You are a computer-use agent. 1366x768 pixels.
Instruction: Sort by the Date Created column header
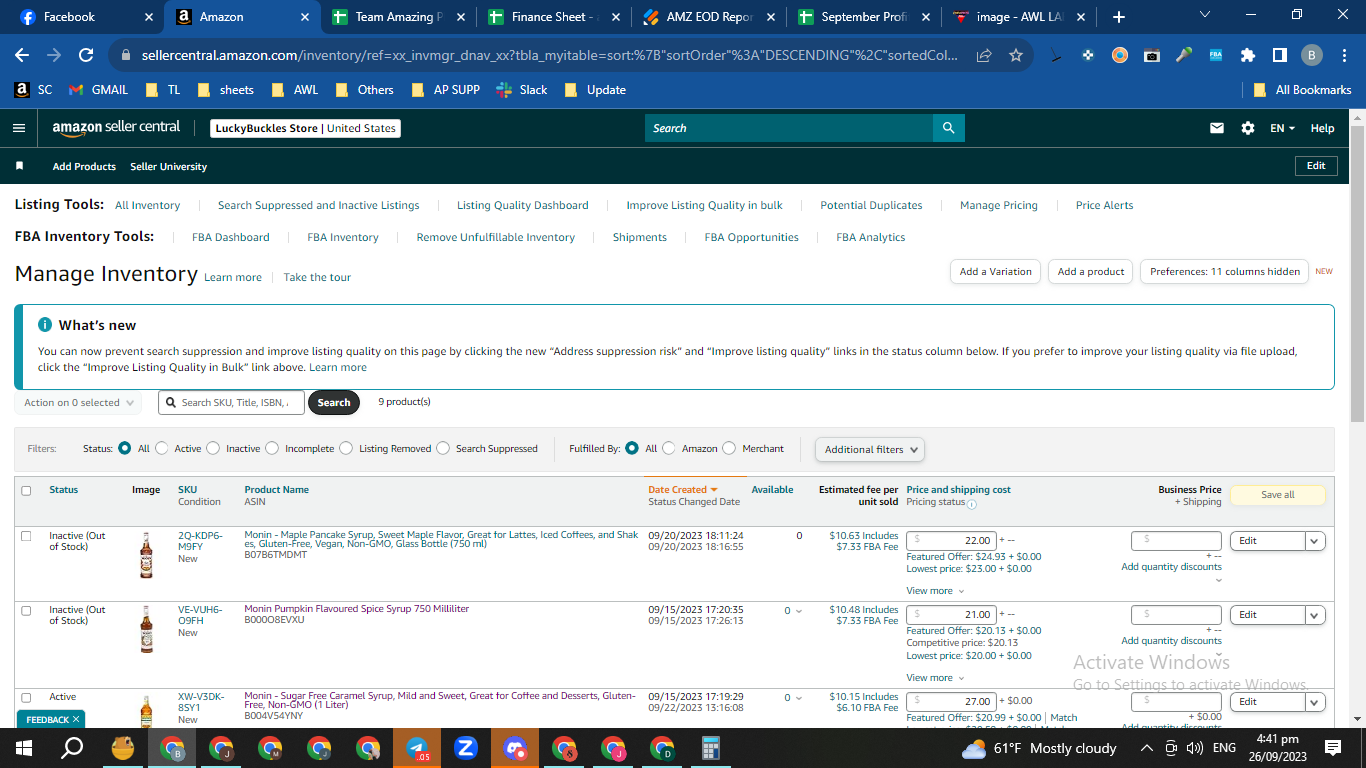pyautogui.click(x=683, y=490)
